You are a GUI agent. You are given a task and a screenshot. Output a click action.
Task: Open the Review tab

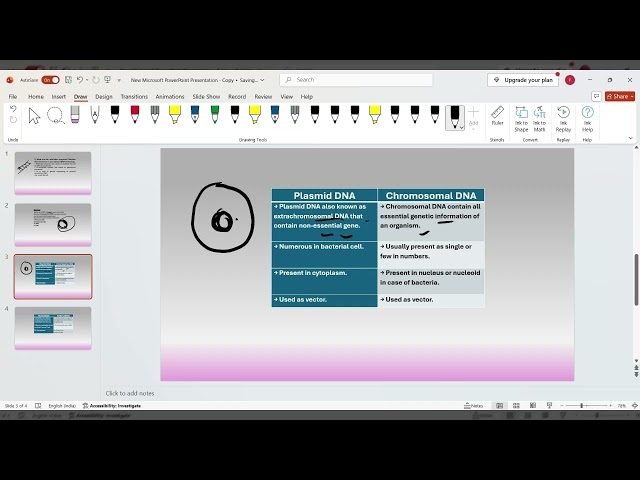pos(263,97)
